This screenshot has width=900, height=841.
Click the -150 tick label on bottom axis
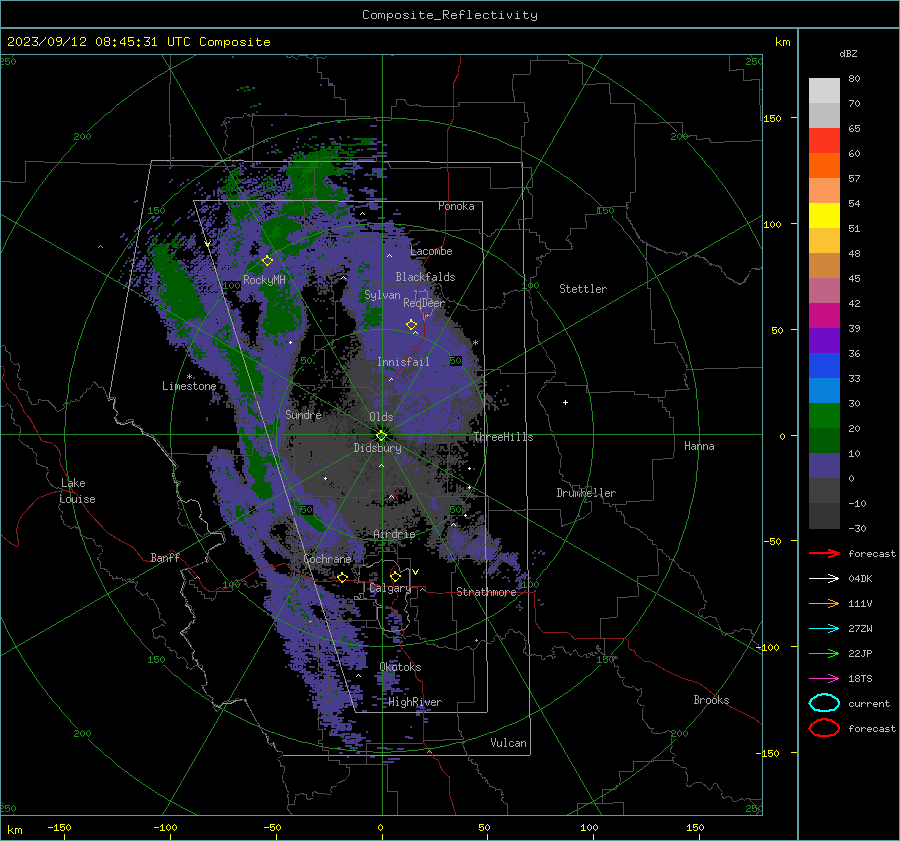(x=59, y=827)
